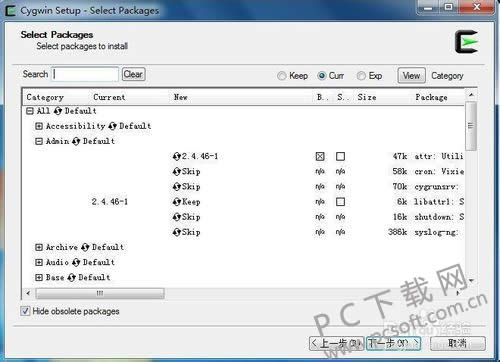Expand the Base category
This screenshot has height=362, width=500.
(39, 277)
